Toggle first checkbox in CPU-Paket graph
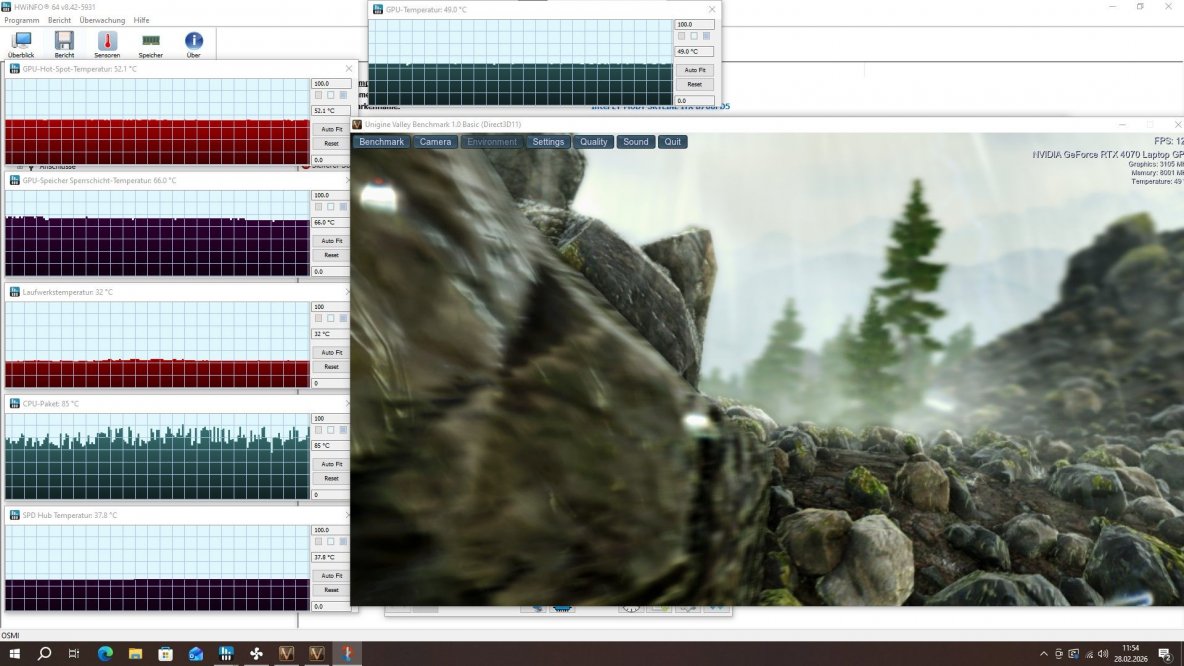This screenshot has width=1184, height=666. (318, 430)
